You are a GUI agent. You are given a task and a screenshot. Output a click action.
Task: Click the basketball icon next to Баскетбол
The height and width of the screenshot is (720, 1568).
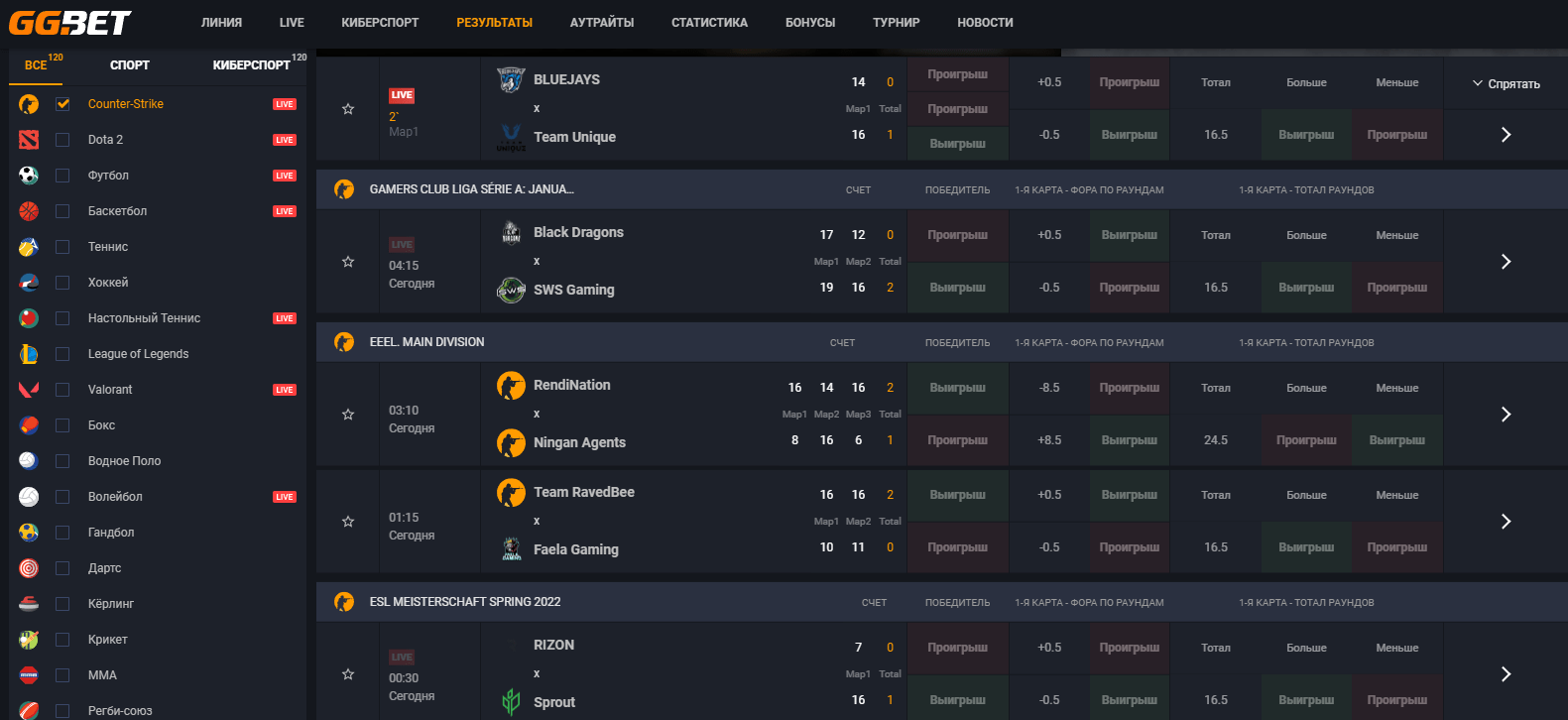pyautogui.click(x=29, y=211)
